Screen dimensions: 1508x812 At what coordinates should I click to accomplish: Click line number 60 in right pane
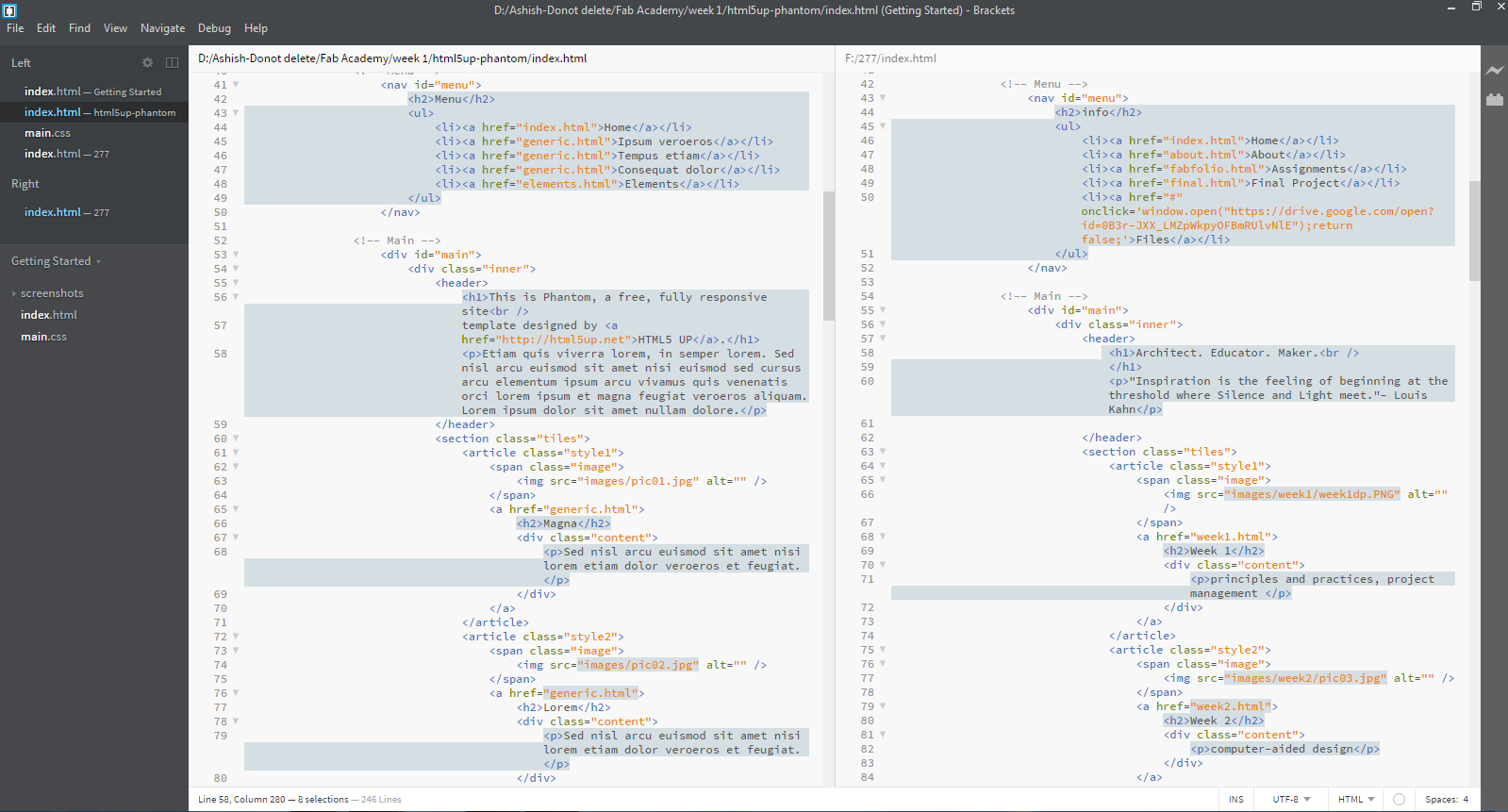pyautogui.click(x=867, y=381)
